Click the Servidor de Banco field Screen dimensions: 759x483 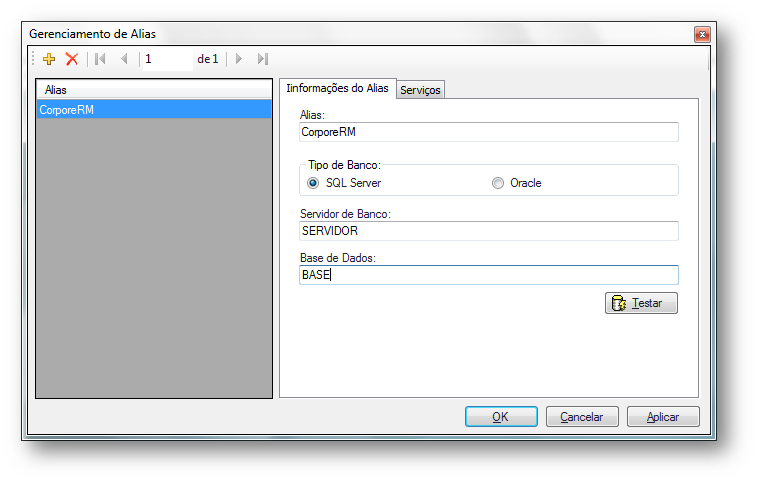[488, 231]
